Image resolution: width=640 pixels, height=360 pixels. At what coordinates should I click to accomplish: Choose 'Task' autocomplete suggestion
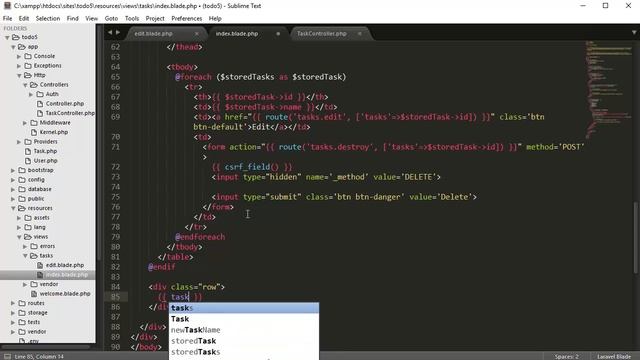(244, 319)
